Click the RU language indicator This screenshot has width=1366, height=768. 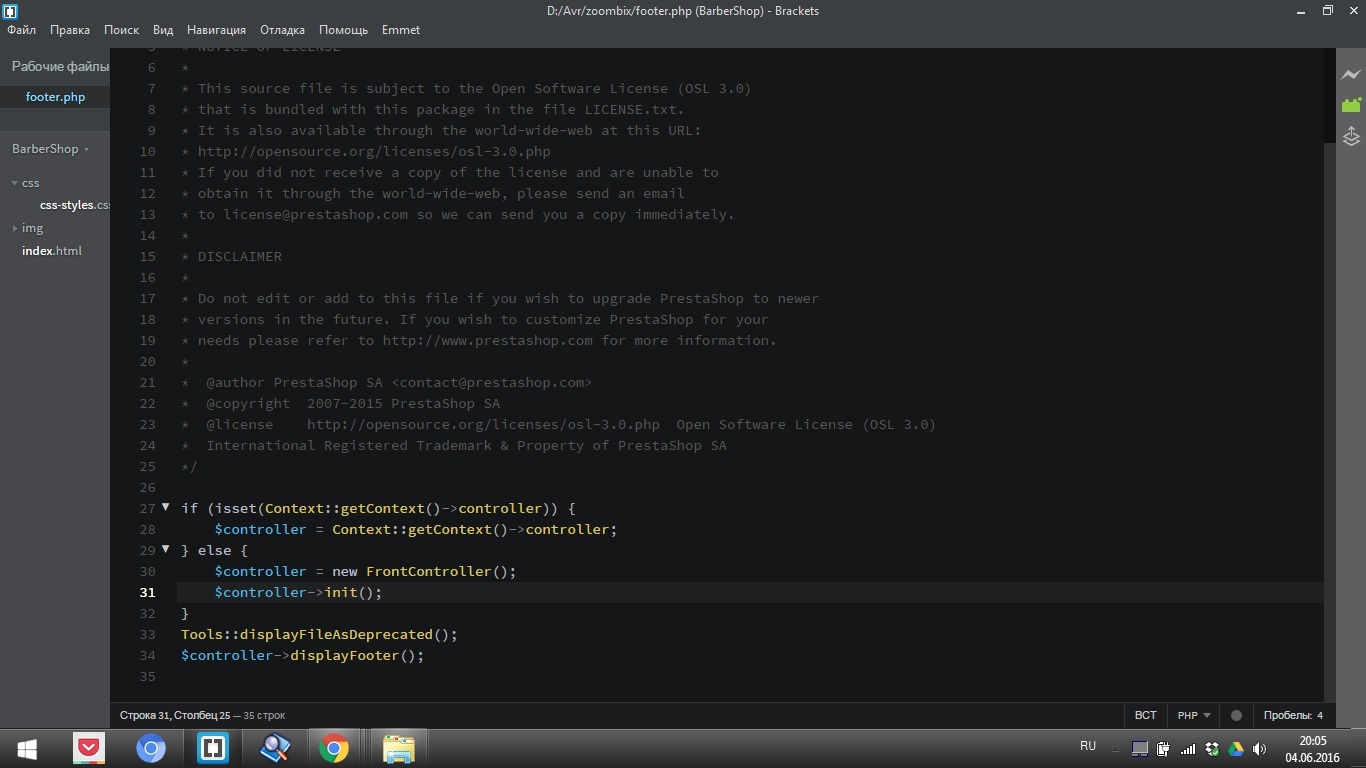tap(1088, 746)
